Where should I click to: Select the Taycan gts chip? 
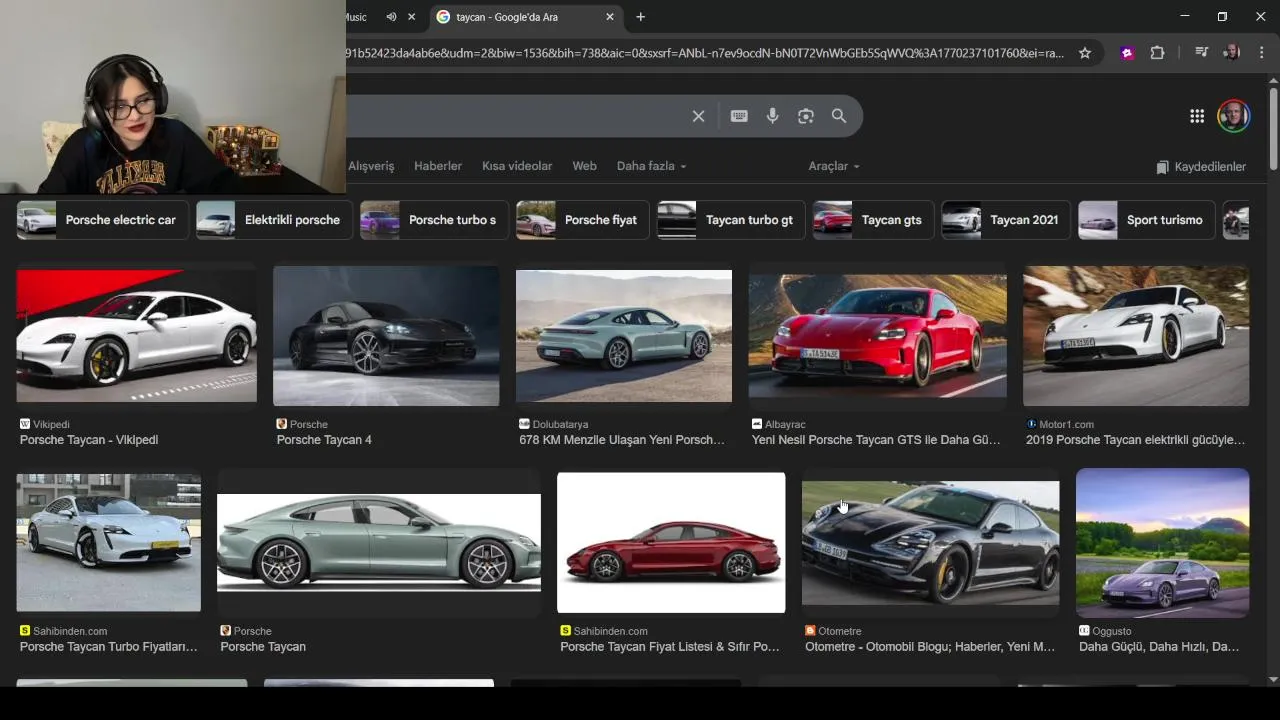[872, 220]
